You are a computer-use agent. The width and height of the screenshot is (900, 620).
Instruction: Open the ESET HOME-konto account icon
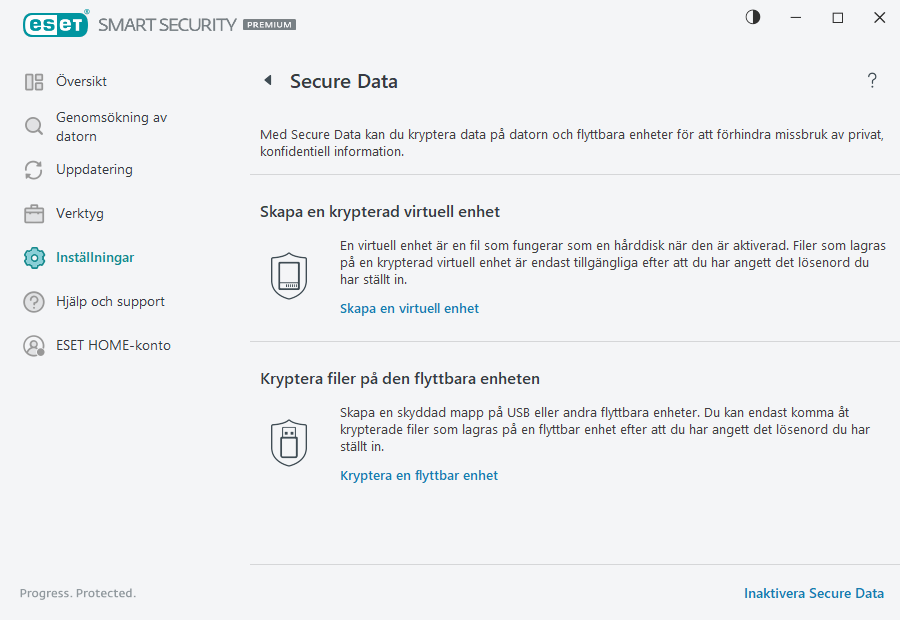coord(33,345)
